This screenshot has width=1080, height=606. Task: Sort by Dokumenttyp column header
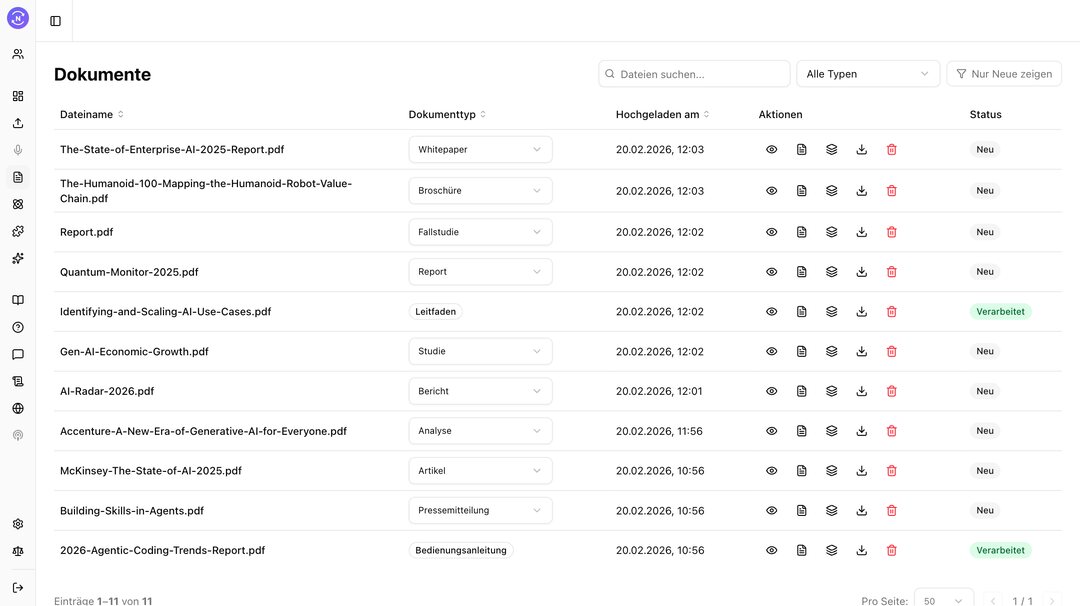447,114
